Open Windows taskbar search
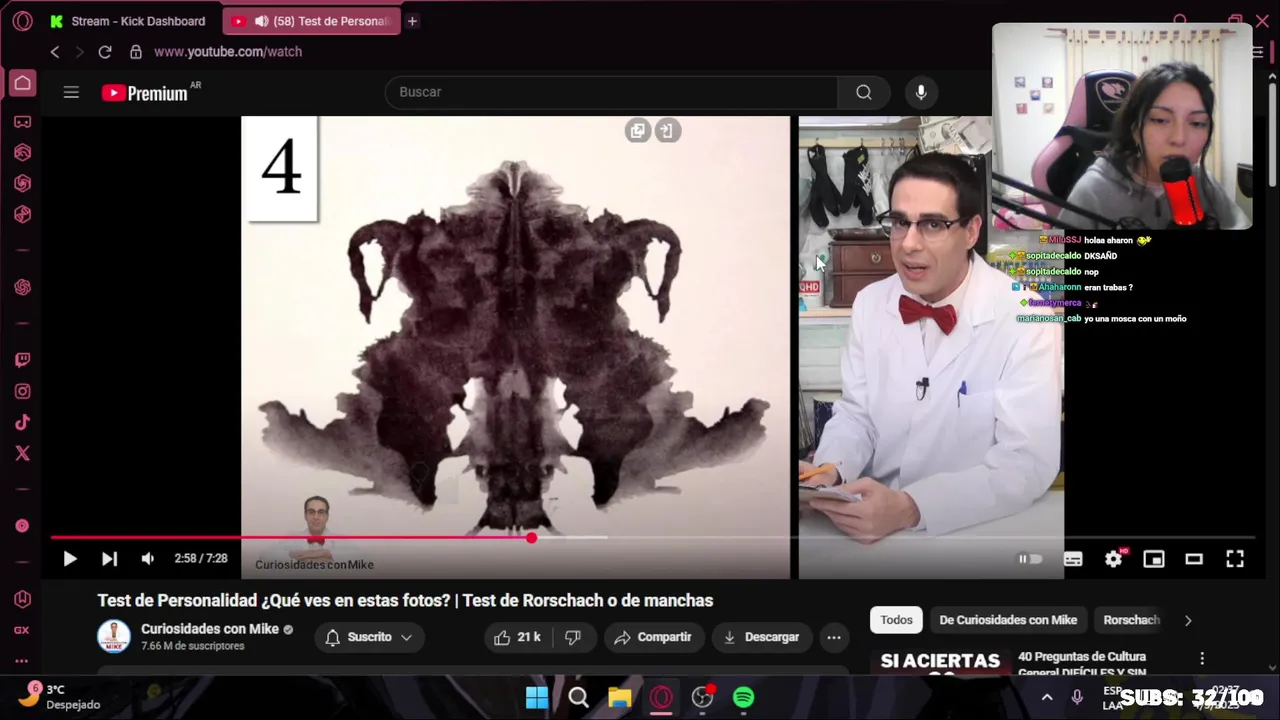 click(578, 697)
